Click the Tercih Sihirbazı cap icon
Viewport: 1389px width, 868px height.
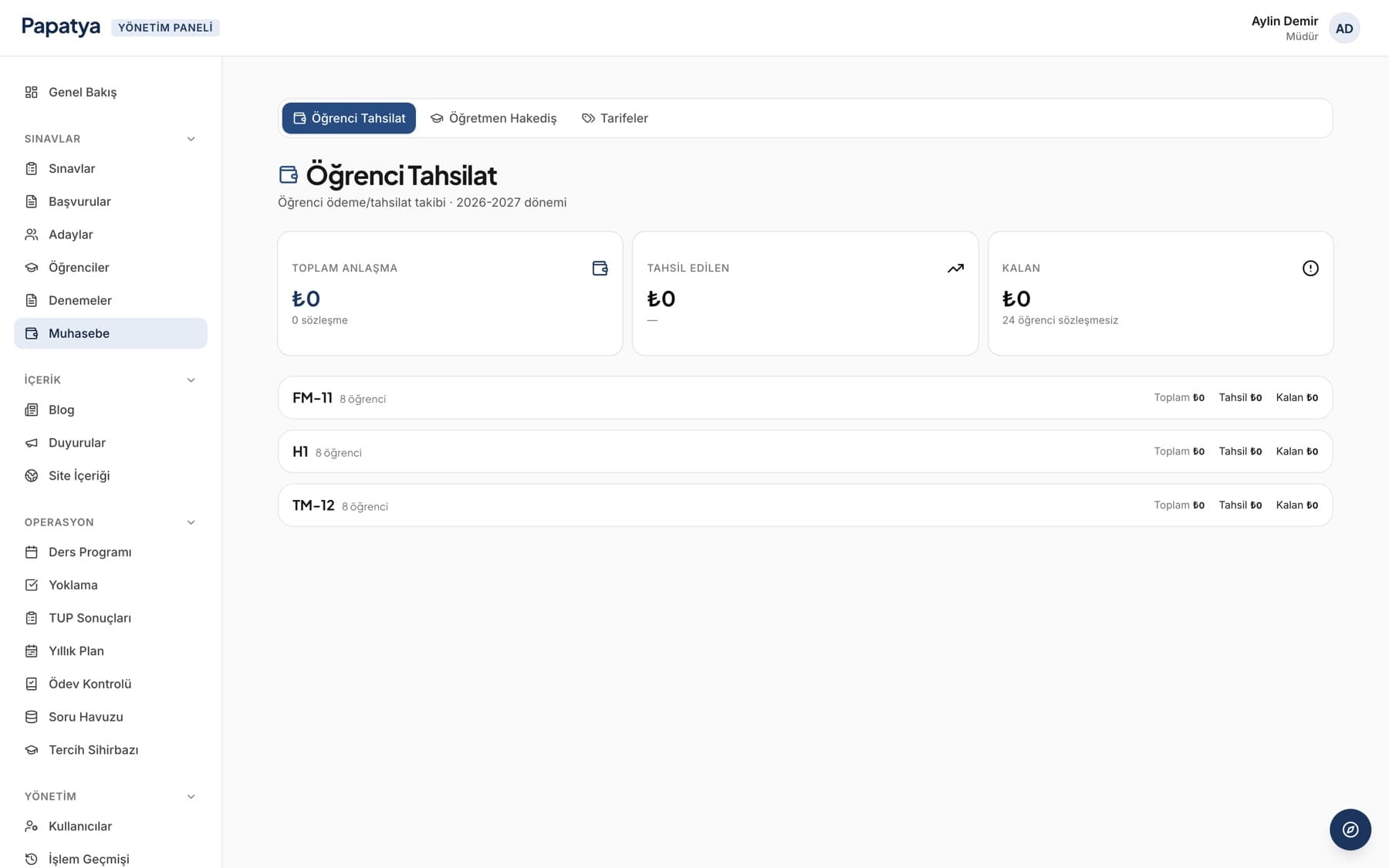[32, 750]
